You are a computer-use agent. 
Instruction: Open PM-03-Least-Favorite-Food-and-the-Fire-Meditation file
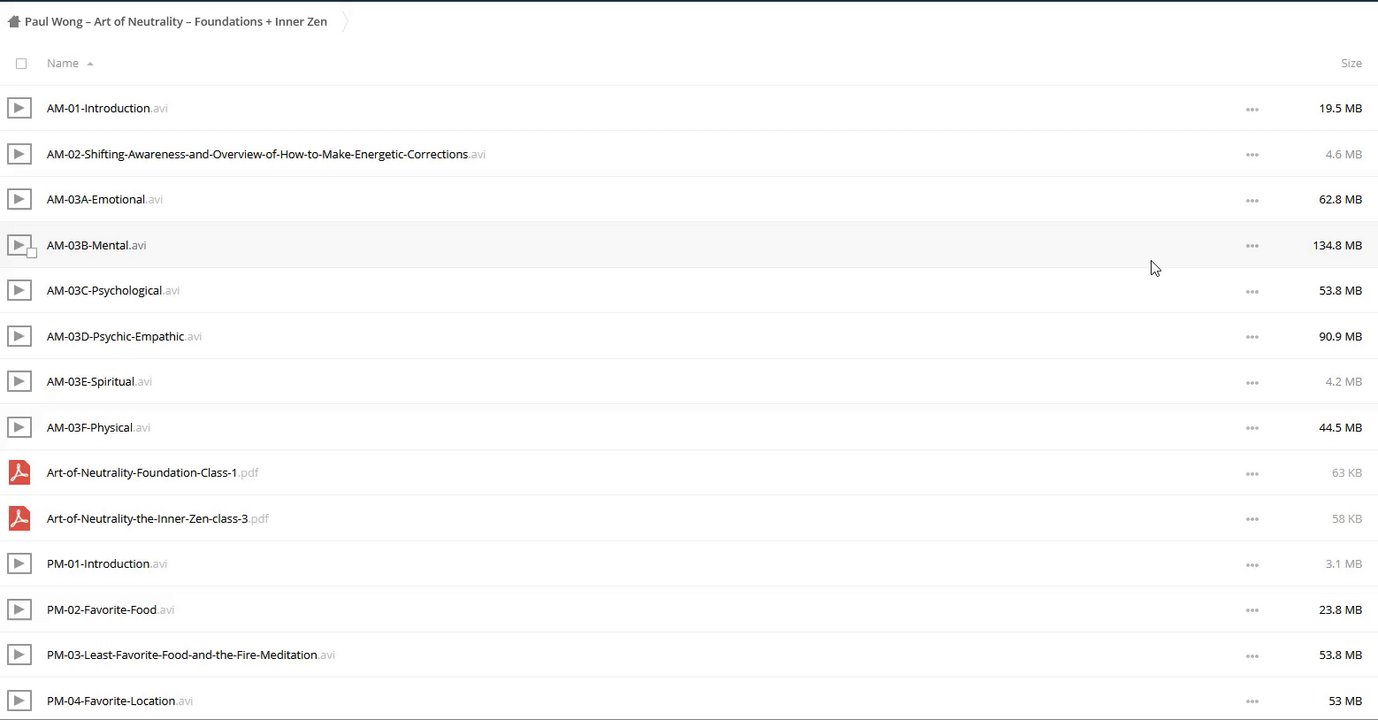pyautogui.click(x=182, y=655)
